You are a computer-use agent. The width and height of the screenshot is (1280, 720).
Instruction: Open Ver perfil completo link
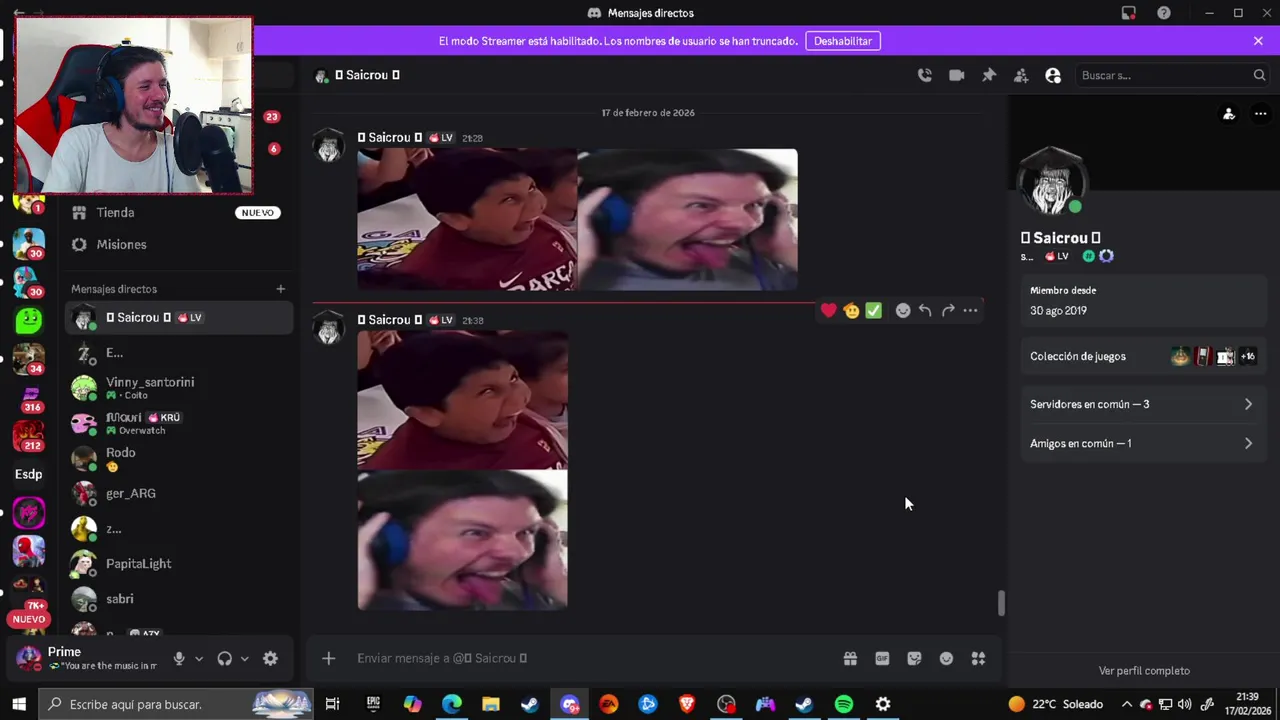(x=1144, y=671)
